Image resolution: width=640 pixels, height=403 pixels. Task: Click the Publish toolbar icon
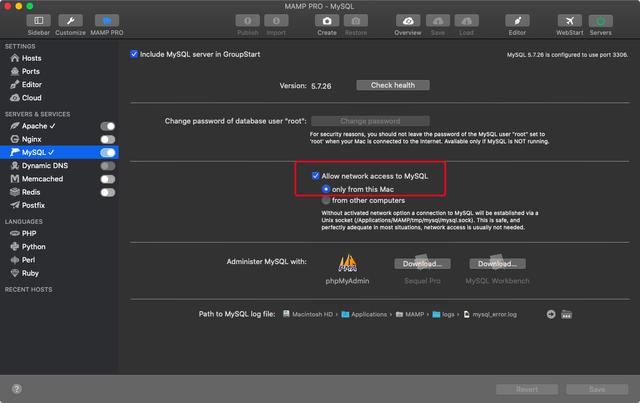247,20
